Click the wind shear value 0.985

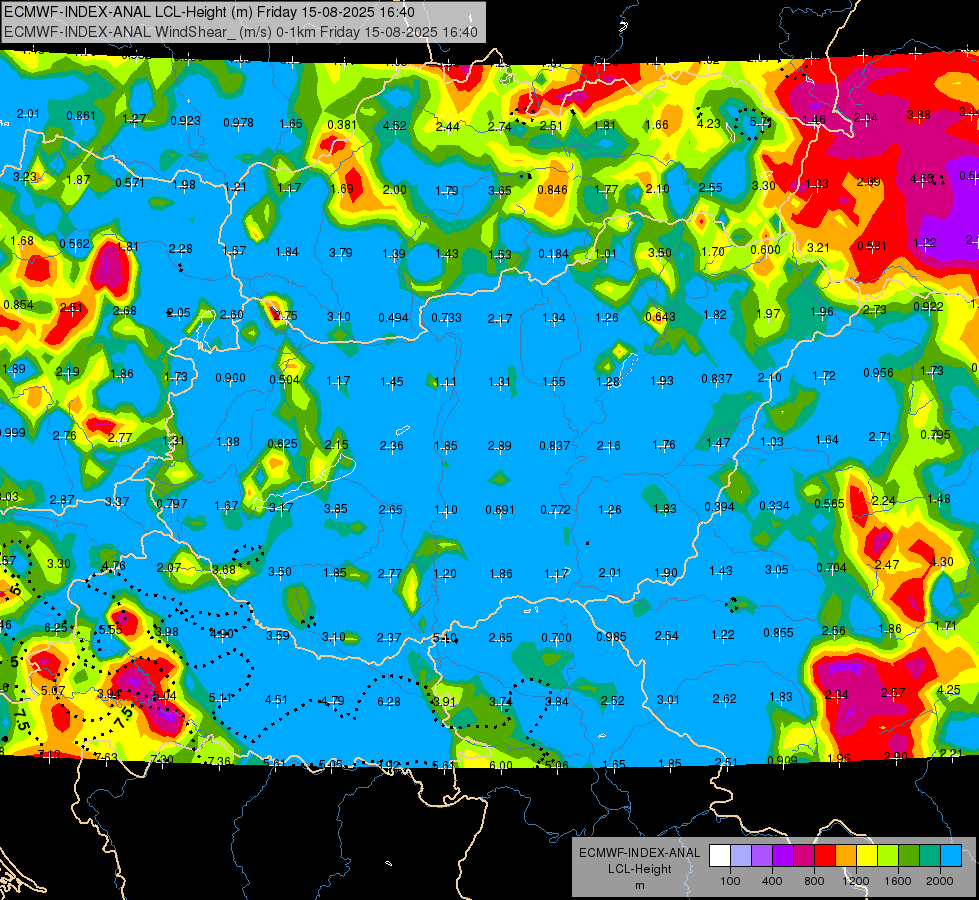[x=611, y=636]
